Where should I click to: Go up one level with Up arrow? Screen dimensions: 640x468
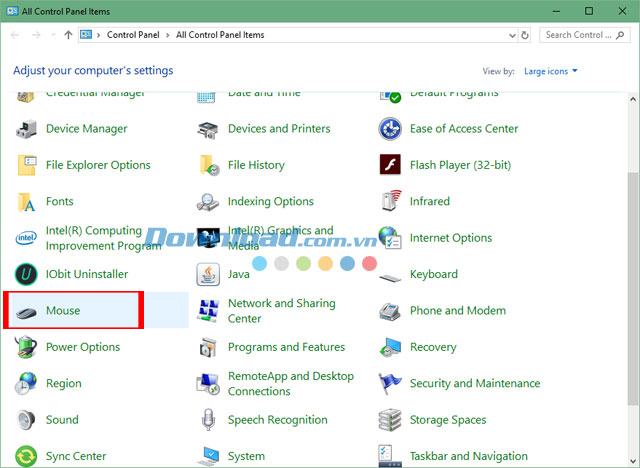click(68, 35)
